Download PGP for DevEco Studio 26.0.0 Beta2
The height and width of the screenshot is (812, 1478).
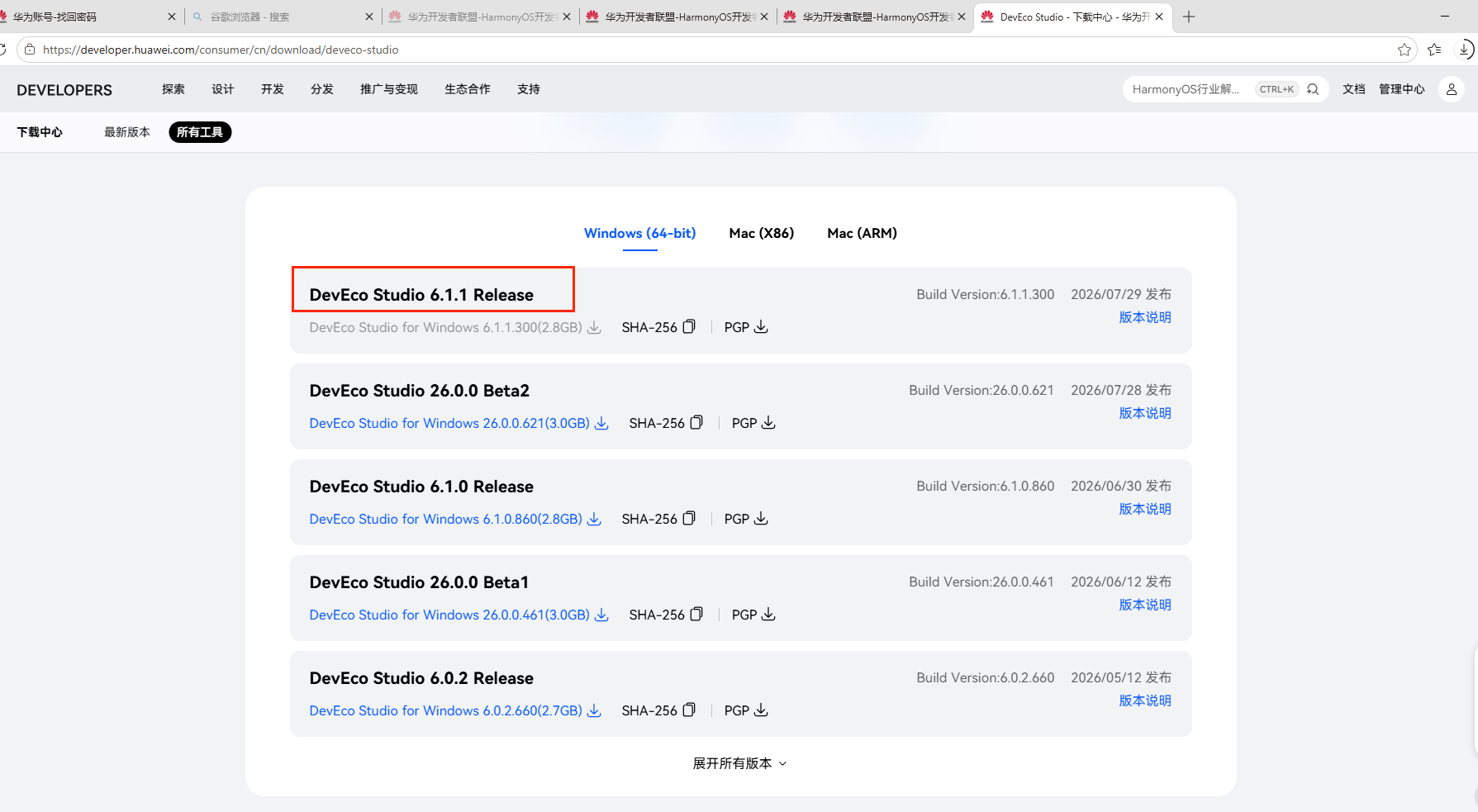point(768,423)
